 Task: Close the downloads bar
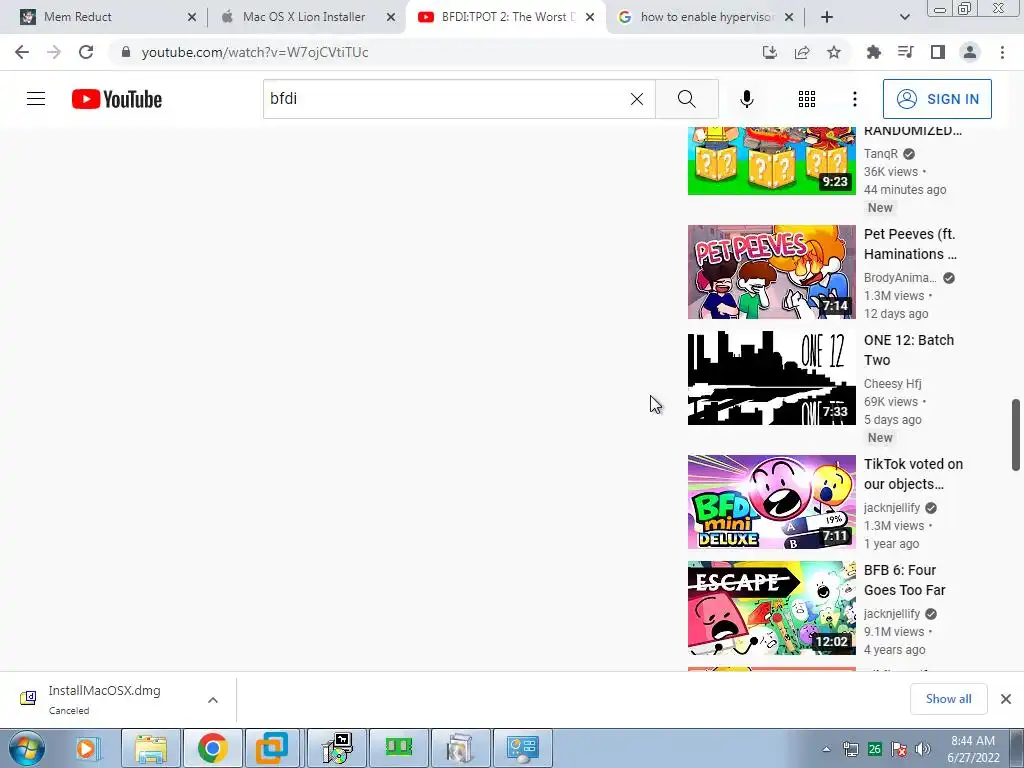(x=1006, y=699)
